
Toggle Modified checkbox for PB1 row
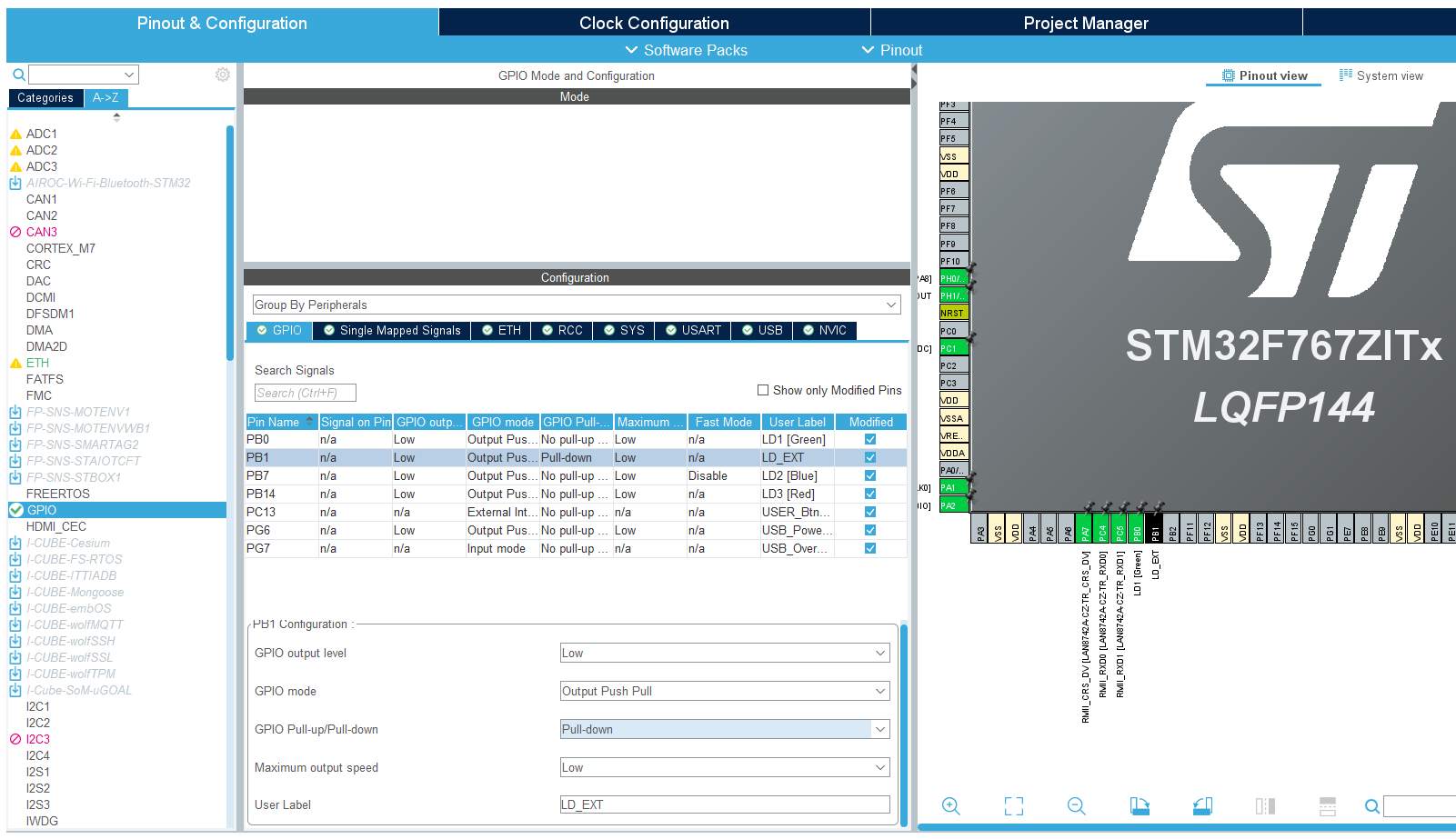point(870,457)
